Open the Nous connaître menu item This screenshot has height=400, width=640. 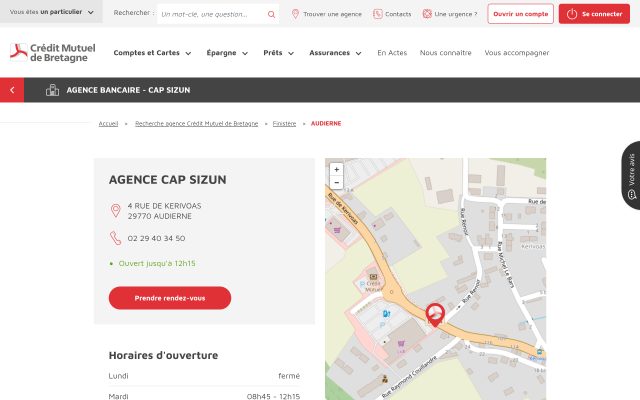(x=445, y=53)
